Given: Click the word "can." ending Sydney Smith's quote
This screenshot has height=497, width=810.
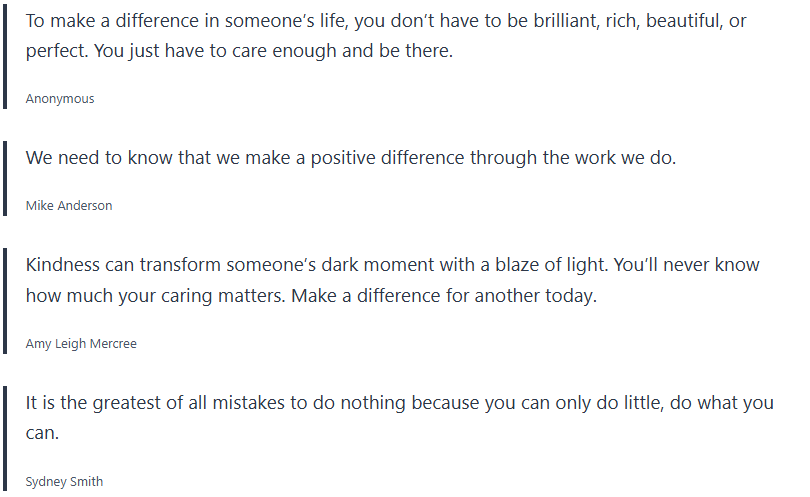Looking at the screenshot, I should [x=42, y=434].
